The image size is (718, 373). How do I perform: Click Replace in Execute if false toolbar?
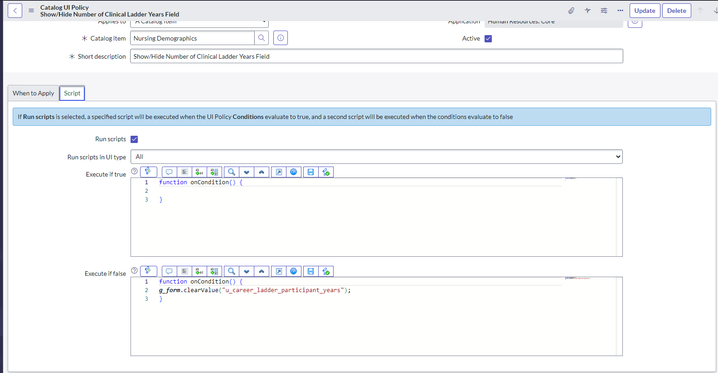pyautogui.click(x=199, y=271)
